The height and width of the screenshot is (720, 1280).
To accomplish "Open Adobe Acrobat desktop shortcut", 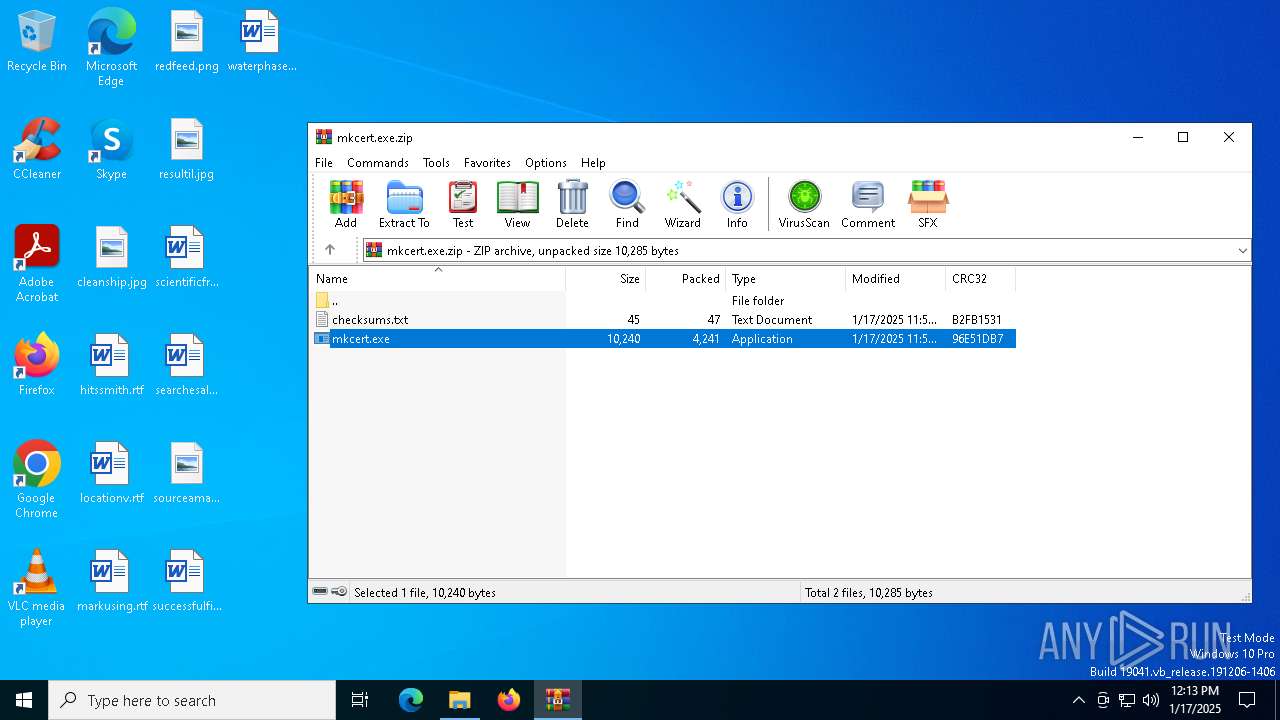I will click(37, 264).
